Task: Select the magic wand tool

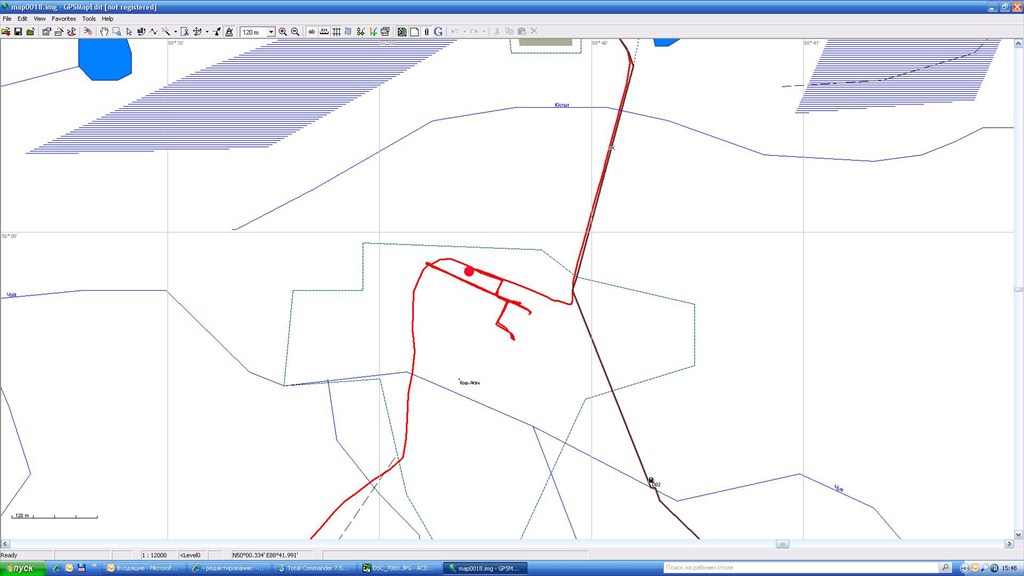Action: [166, 31]
